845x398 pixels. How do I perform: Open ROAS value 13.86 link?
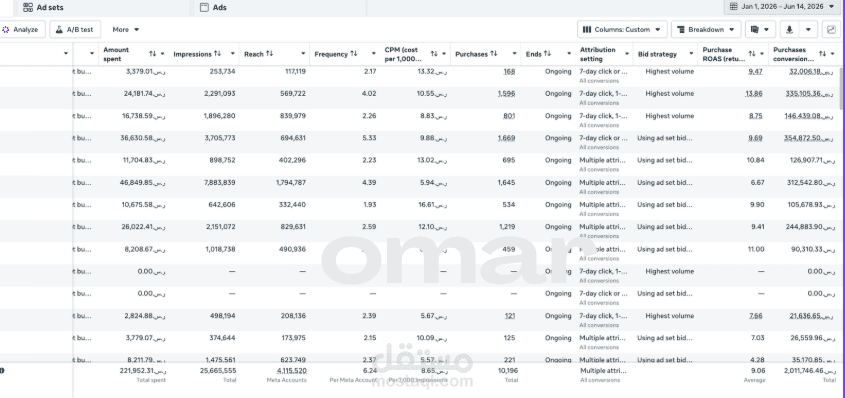click(754, 94)
